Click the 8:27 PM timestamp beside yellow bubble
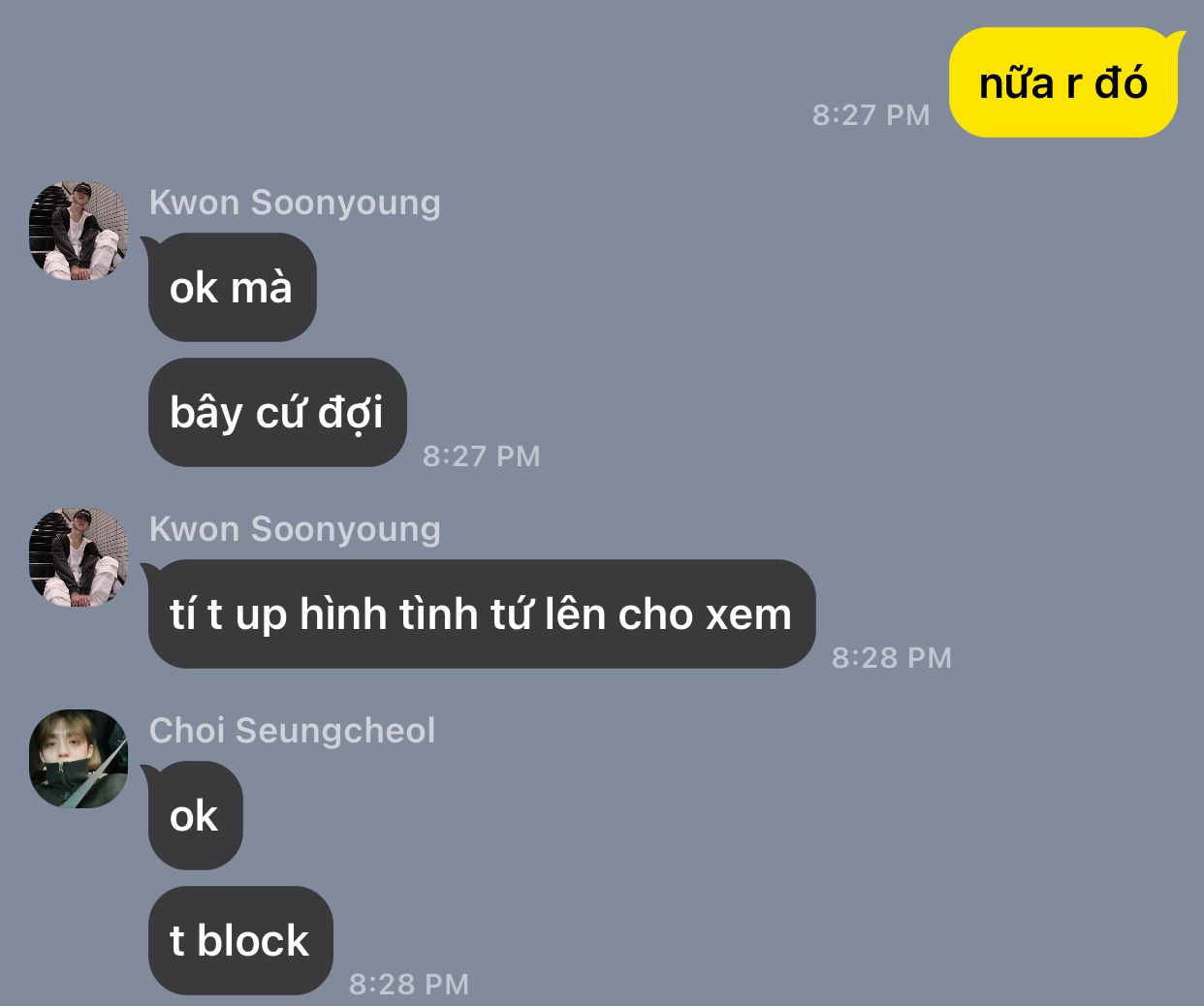The image size is (1204, 1006). 871,114
